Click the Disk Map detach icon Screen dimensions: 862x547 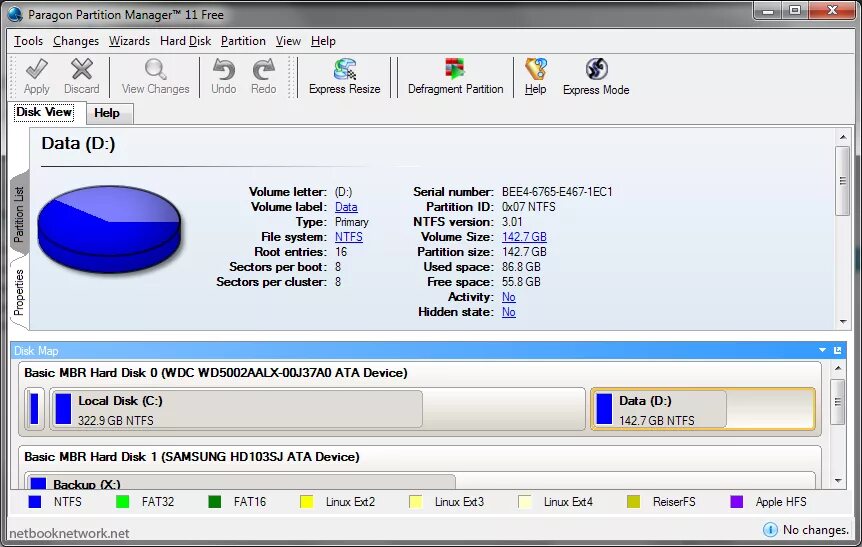click(x=838, y=350)
